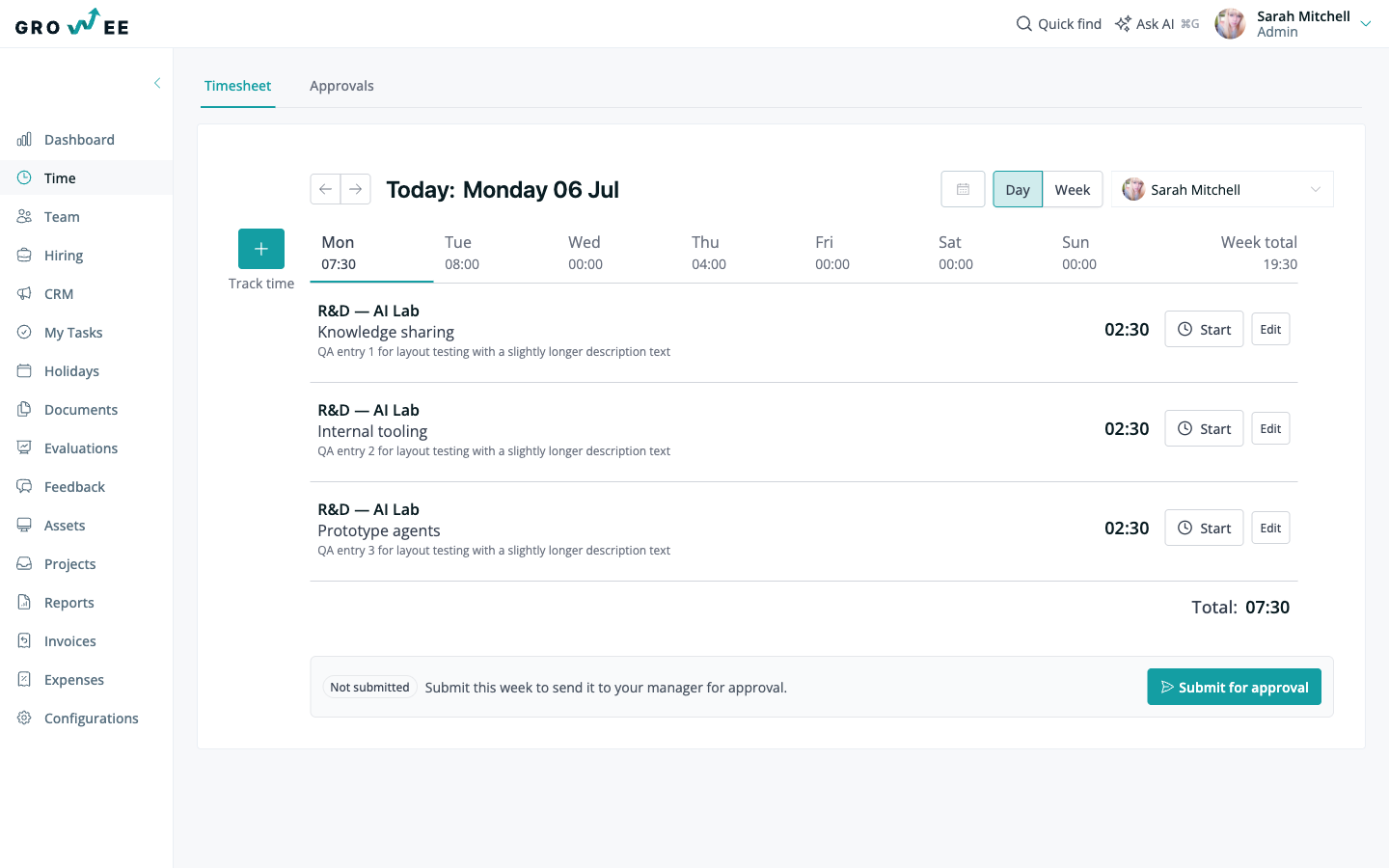Click the Ask AI sparkle icon
The image size is (1389, 868).
click(1123, 23)
